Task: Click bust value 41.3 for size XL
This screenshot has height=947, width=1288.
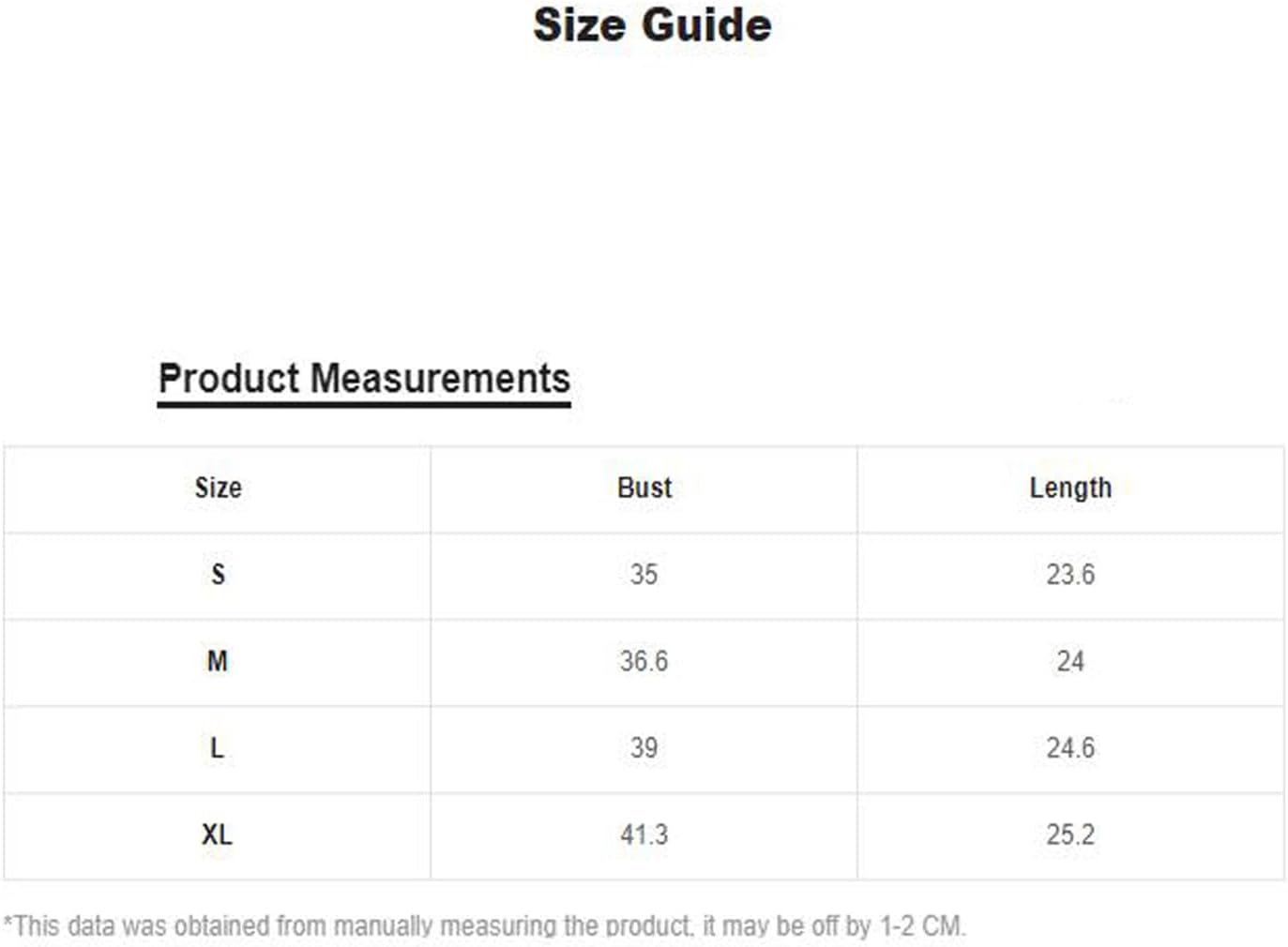Action: point(644,834)
